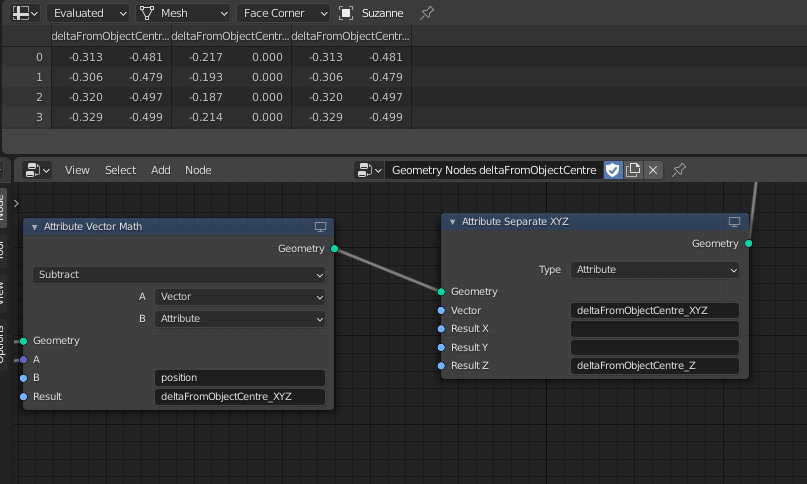
Task: Open the node editor type selector icon
Action: (x=38, y=170)
